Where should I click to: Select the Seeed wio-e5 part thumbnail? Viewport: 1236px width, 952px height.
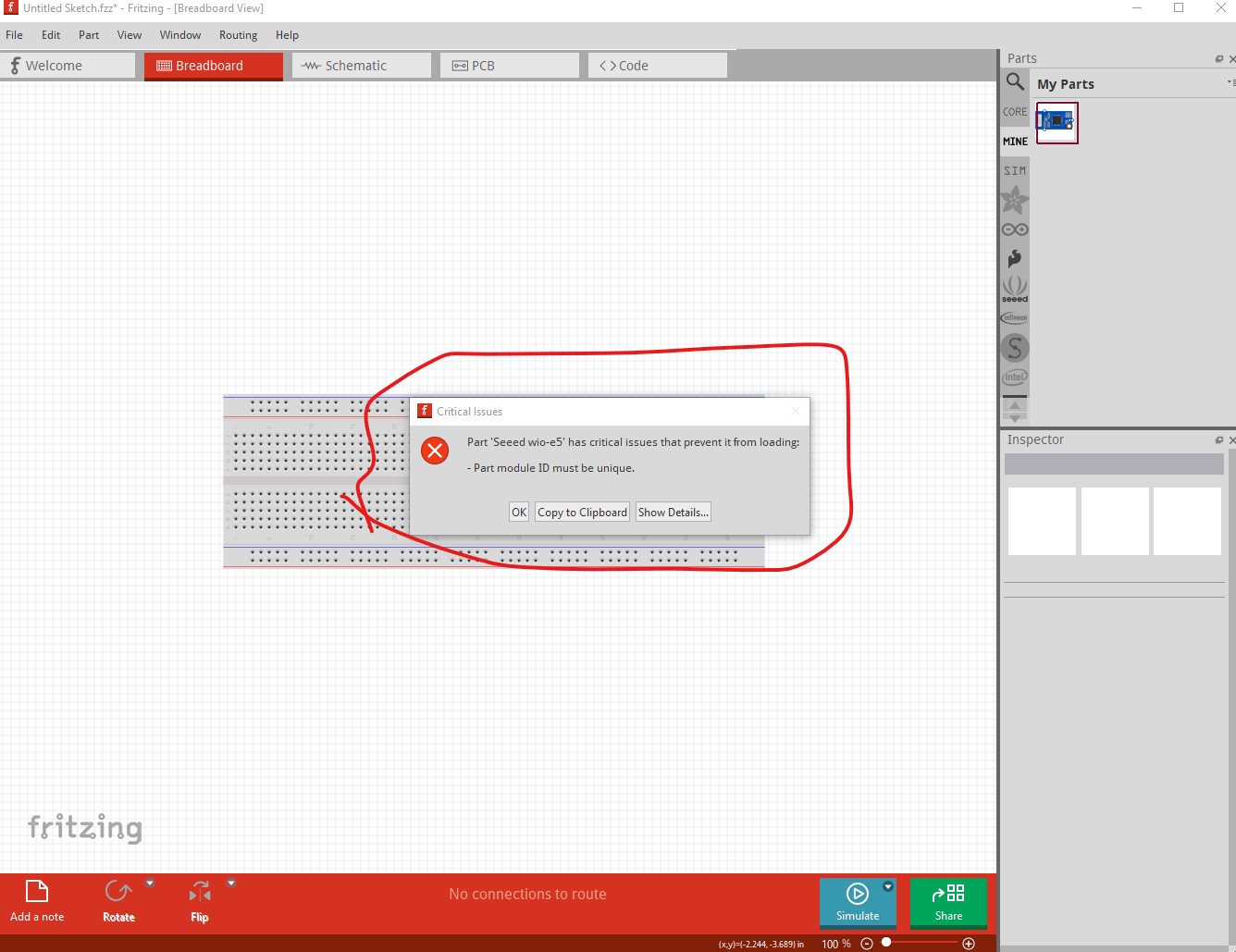click(x=1057, y=122)
